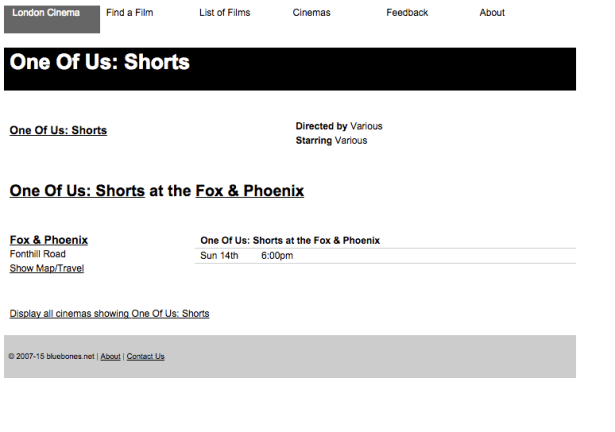Open the Find a Film menu
Image resolution: width=615 pixels, height=432 pixels.
(x=129, y=13)
